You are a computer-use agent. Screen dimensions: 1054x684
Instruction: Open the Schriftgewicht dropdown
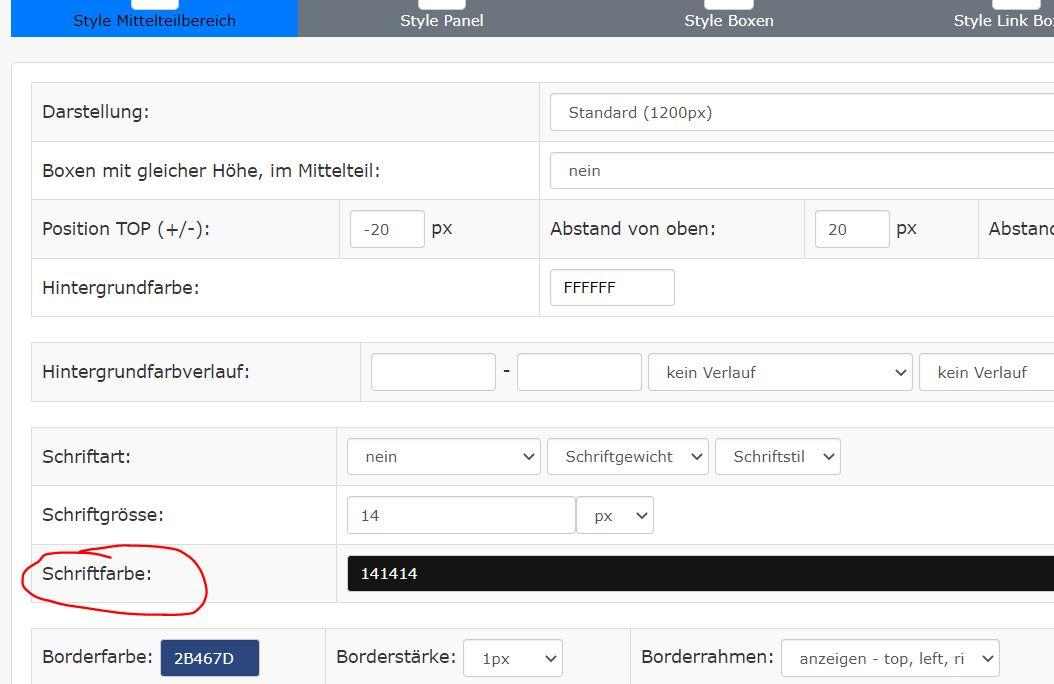pyautogui.click(x=627, y=456)
